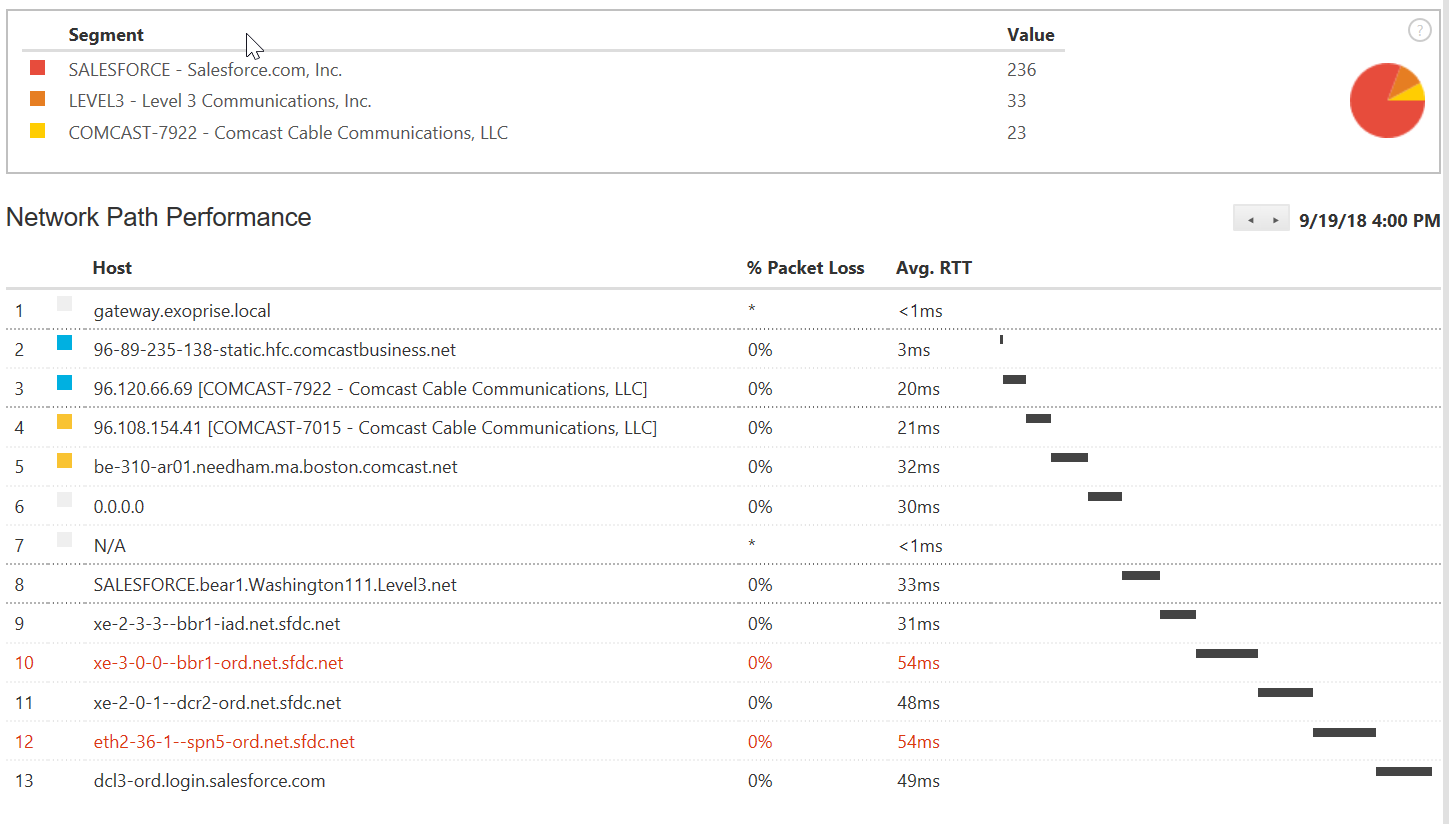Click the latency bar for xe-3-0-0--bbr1-ord hop

pyautogui.click(x=1227, y=654)
